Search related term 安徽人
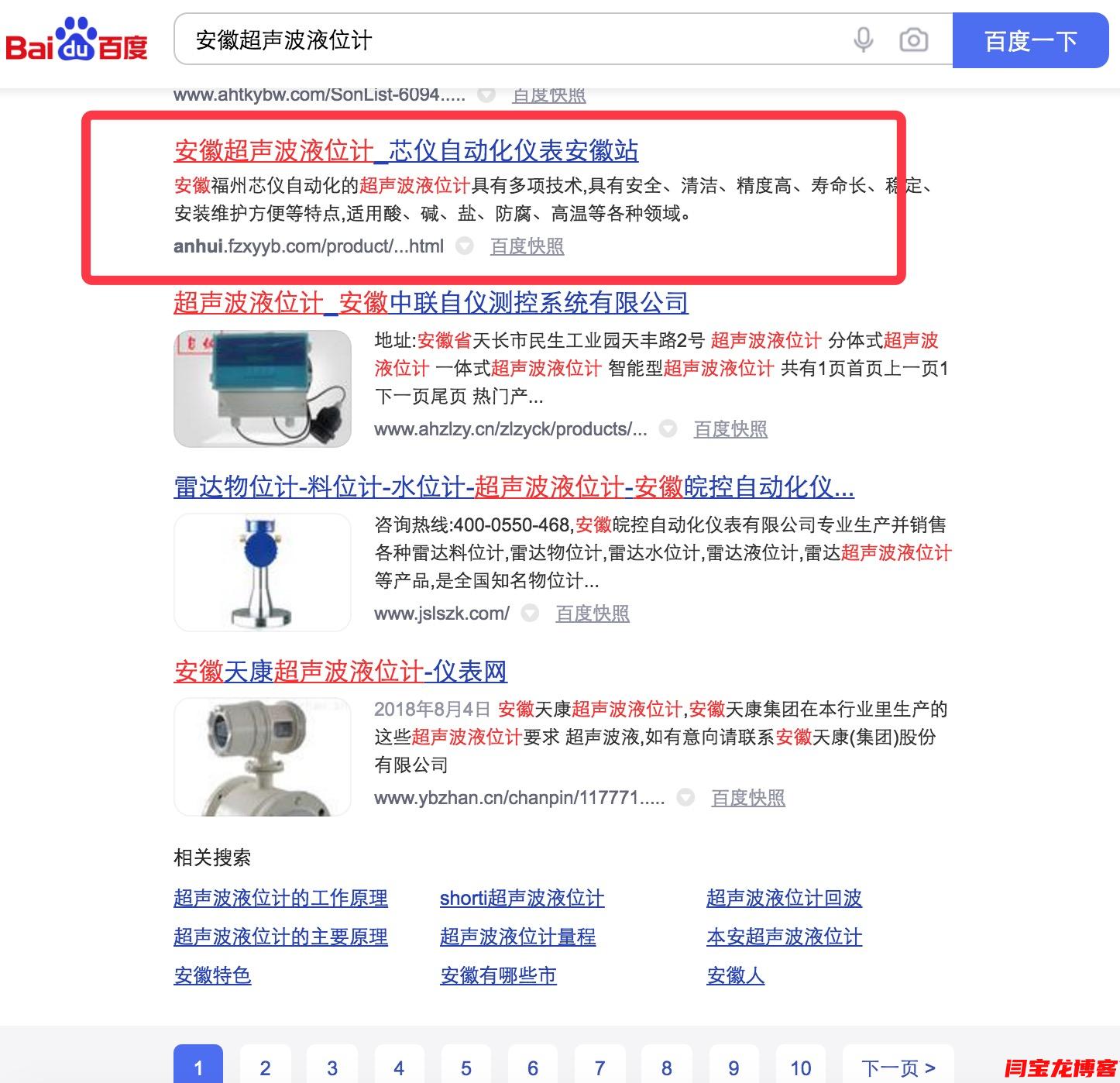Image resolution: width=1120 pixels, height=1083 pixels. [x=735, y=975]
